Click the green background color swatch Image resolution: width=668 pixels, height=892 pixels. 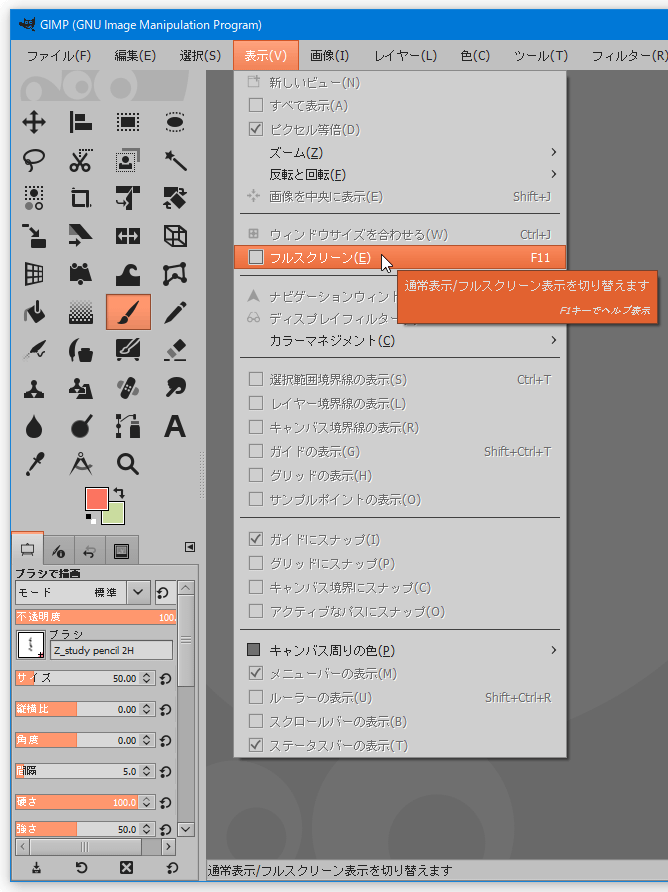[116, 515]
